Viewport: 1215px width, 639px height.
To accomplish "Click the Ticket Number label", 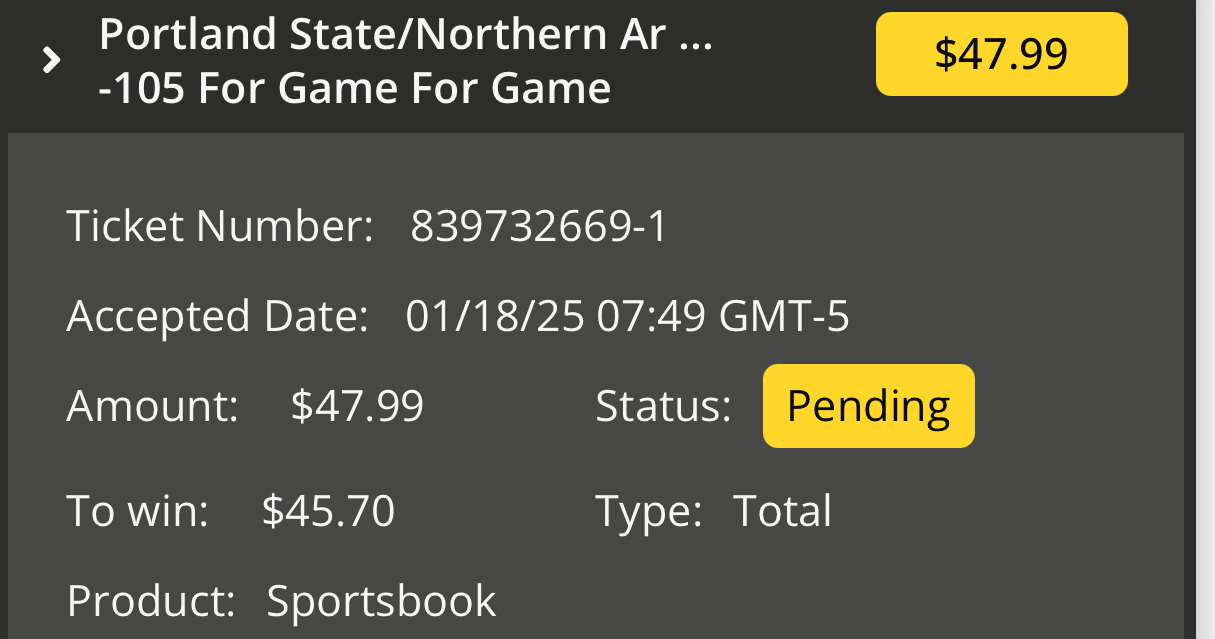I will coord(220,227).
